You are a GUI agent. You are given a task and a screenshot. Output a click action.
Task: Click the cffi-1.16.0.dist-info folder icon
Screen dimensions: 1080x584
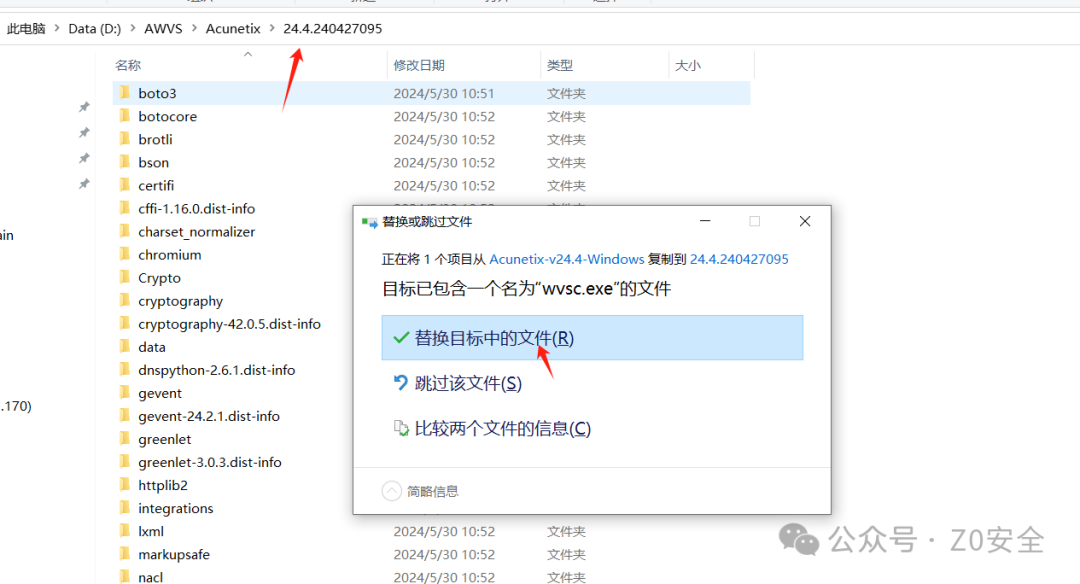[125, 208]
